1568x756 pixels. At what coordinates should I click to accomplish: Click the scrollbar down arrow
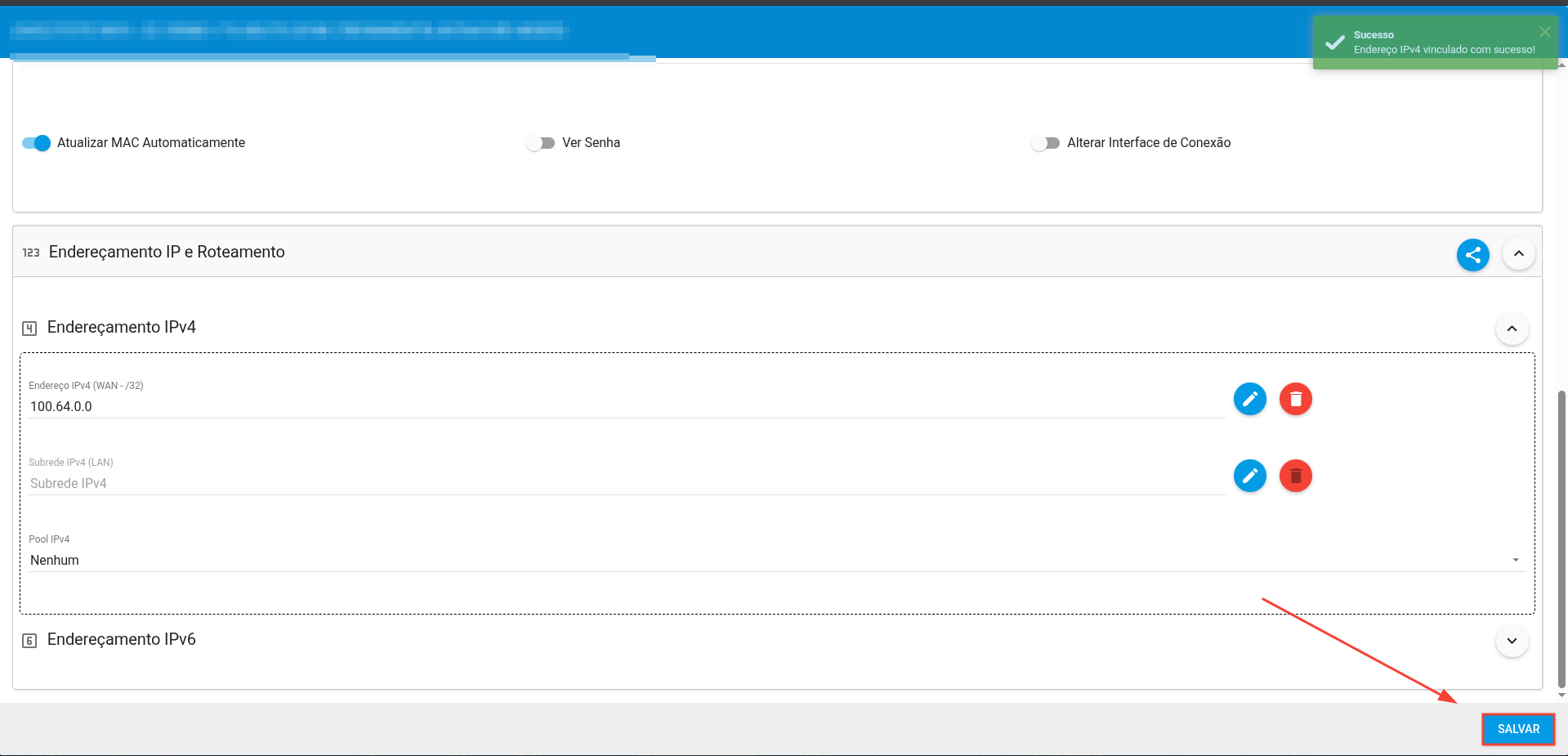[x=1561, y=696]
